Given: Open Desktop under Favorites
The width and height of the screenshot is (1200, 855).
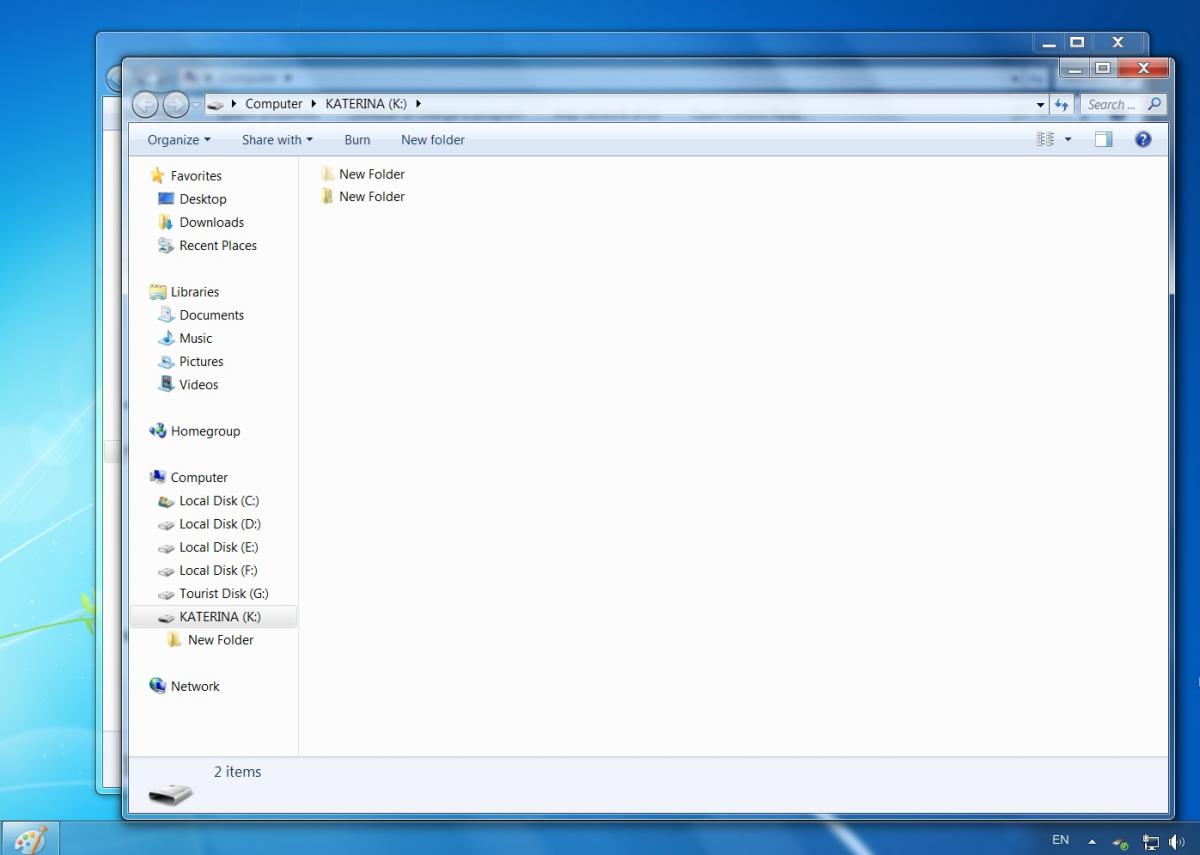Looking at the screenshot, I should click(193, 199).
